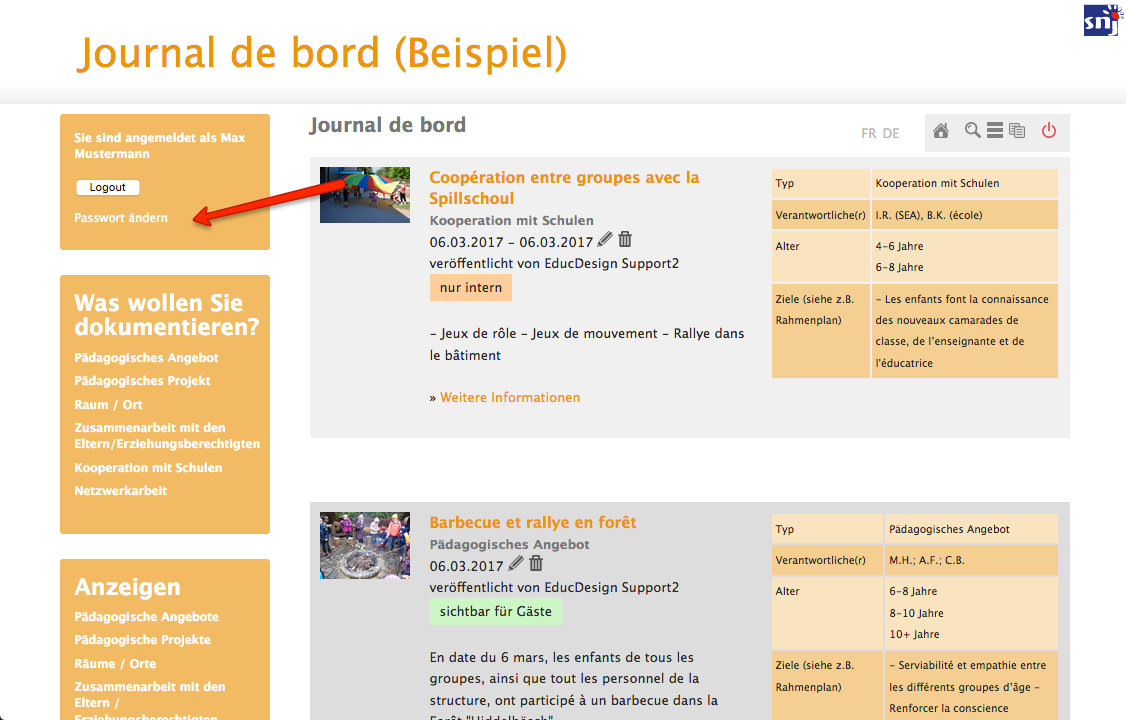Image resolution: width=1126 pixels, height=720 pixels.
Task: Click the list view (three bars) icon
Action: click(x=995, y=131)
